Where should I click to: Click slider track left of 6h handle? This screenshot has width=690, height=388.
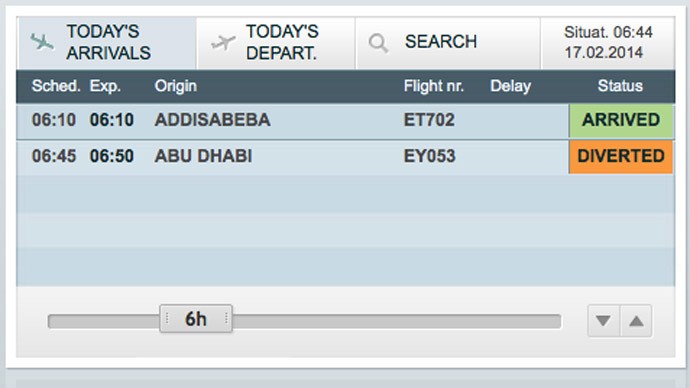tap(104, 322)
